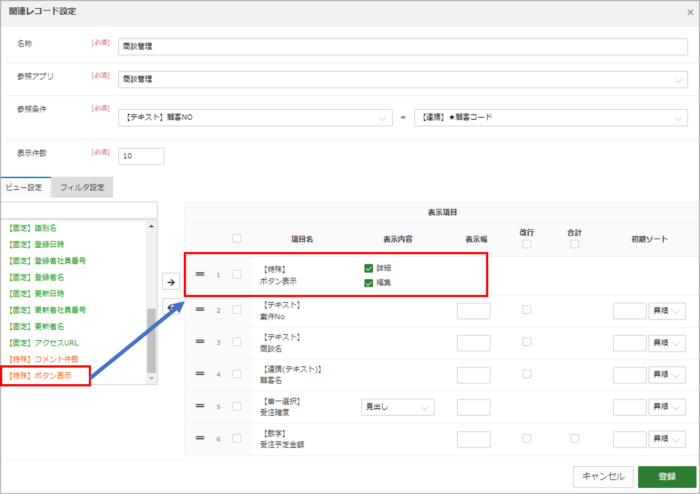Click the list scroll up arrow
This screenshot has height=494, width=700.
(x=151, y=226)
